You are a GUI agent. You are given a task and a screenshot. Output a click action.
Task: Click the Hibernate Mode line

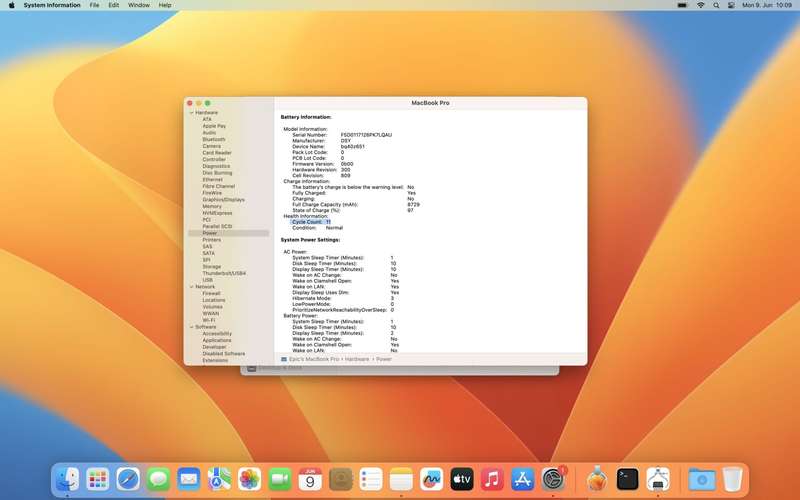(x=343, y=298)
